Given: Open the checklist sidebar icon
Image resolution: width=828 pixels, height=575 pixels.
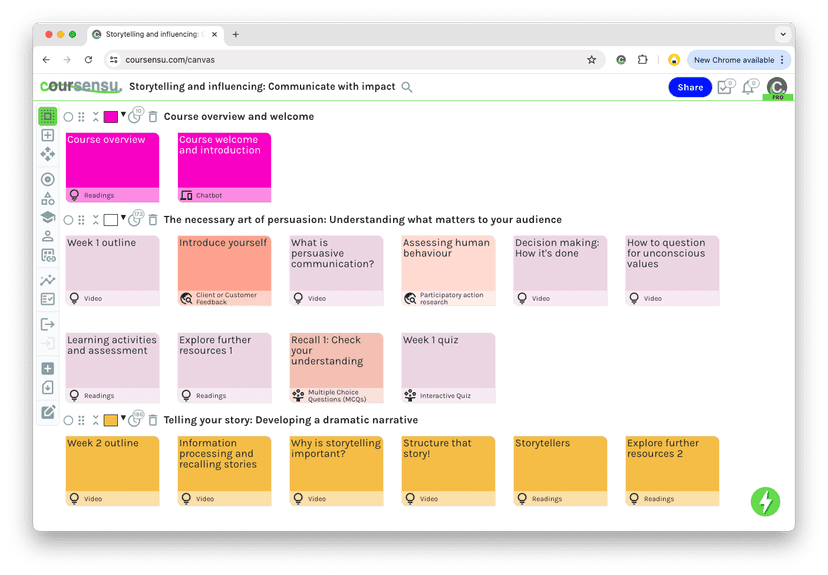Looking at the screenshot, I should 48,299.
